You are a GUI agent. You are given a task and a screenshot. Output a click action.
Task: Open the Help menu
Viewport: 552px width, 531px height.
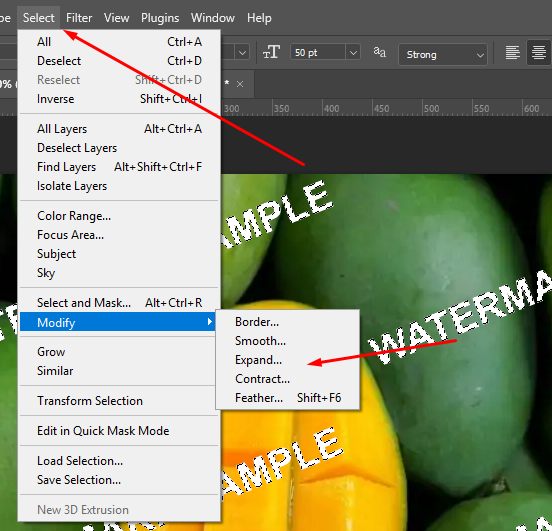tap(259, 18)
